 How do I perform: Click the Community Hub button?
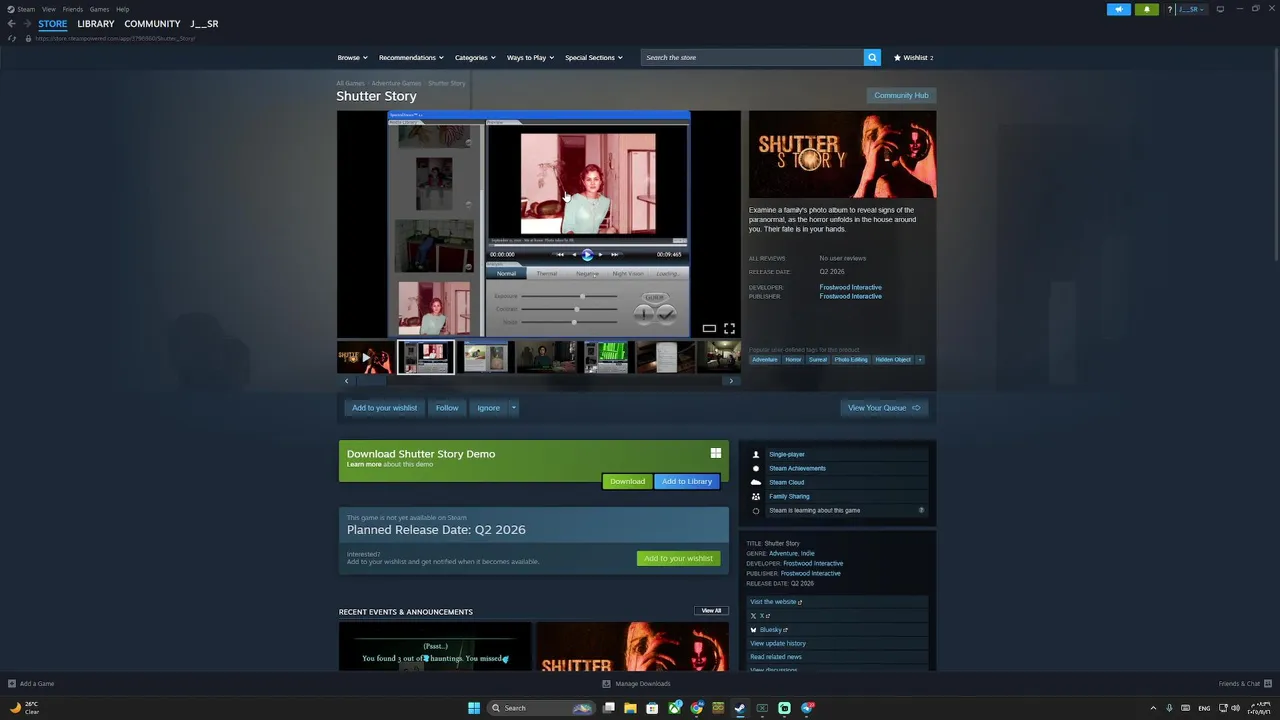[x=901, y=95]
